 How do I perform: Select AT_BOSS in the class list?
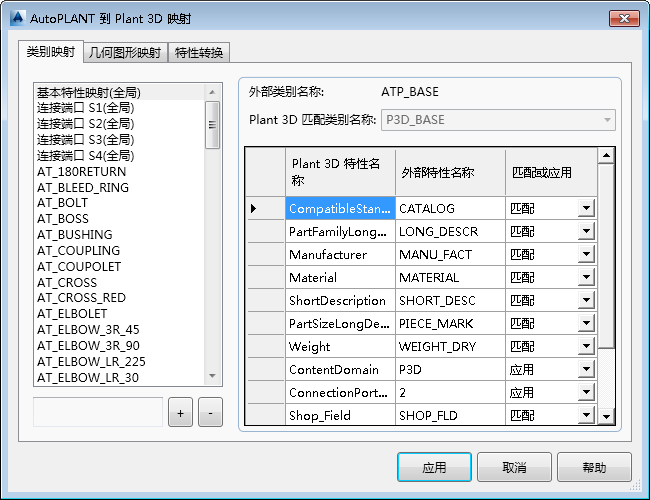pyautogui.click(x=120, y=218)
